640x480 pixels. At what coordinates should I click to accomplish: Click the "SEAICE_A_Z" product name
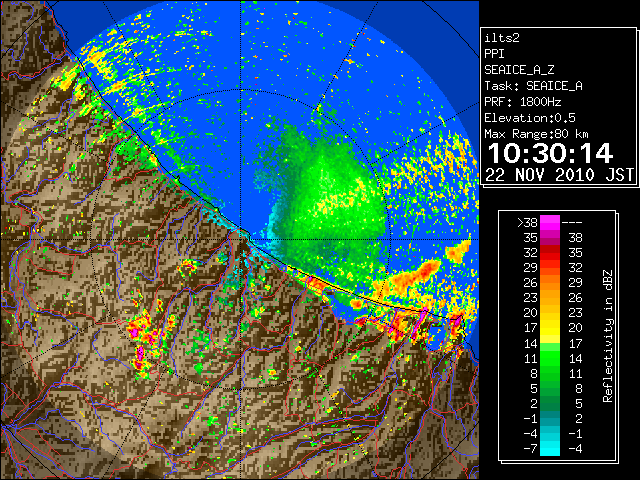pos(519,70)
